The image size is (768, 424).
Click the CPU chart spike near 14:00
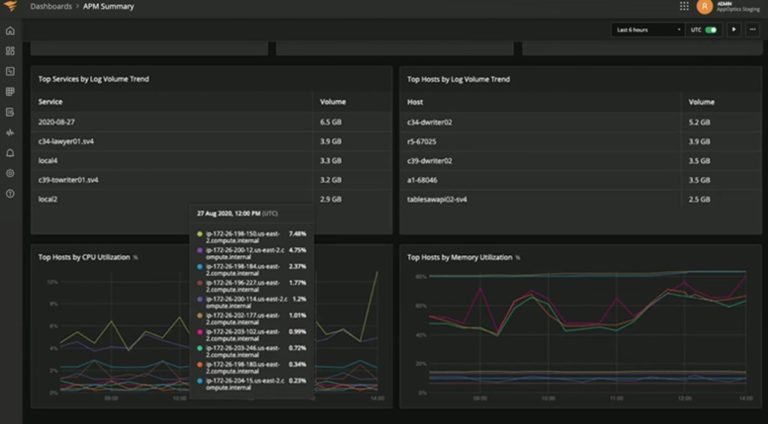(x=376, y=273)
